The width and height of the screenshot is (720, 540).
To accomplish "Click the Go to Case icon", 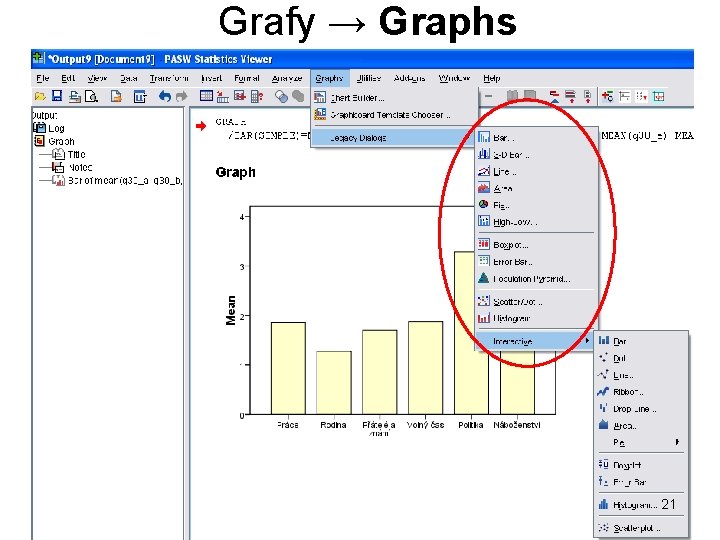I will [x=223, y=96].
